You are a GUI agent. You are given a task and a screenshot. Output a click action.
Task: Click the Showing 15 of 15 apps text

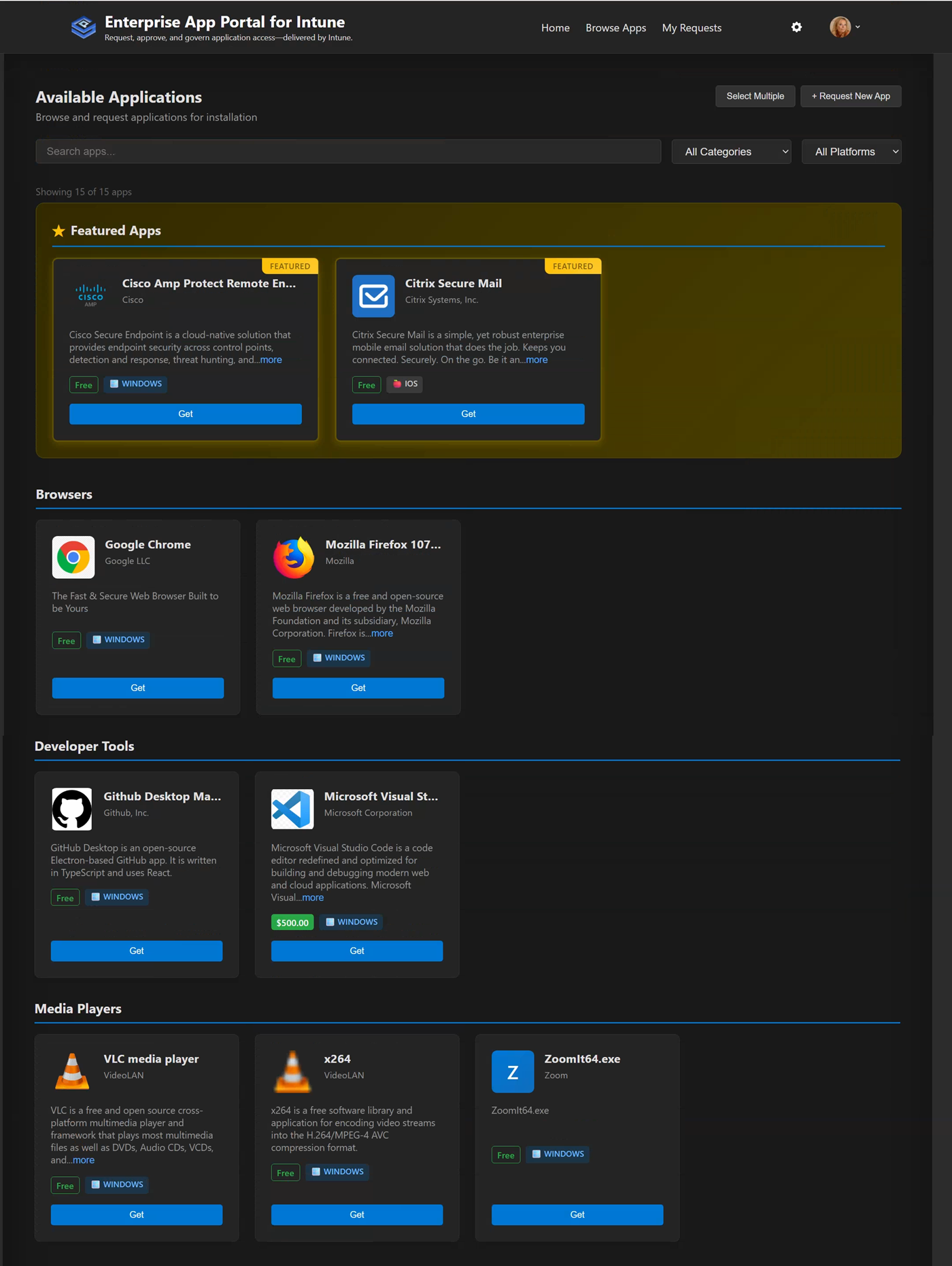[84, 192]
